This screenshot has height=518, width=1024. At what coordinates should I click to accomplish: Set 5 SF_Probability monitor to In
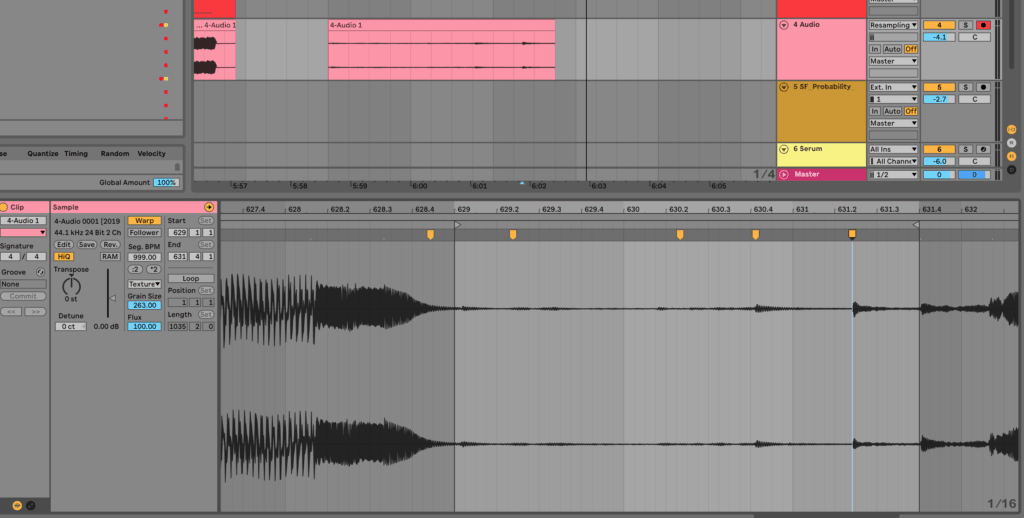[x=874, y=111]
